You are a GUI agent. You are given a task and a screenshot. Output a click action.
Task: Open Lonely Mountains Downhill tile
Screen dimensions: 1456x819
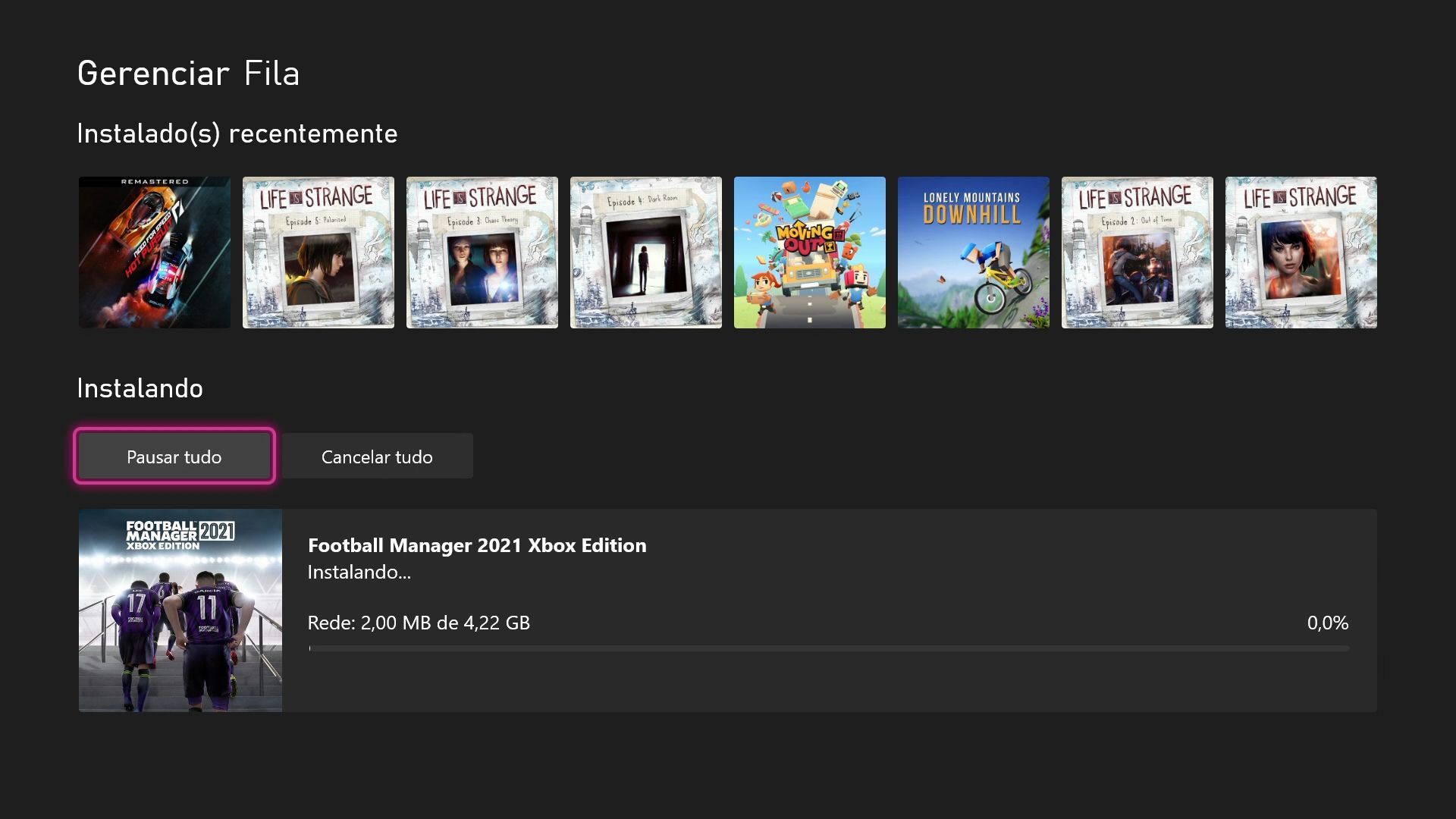[974, 253]
